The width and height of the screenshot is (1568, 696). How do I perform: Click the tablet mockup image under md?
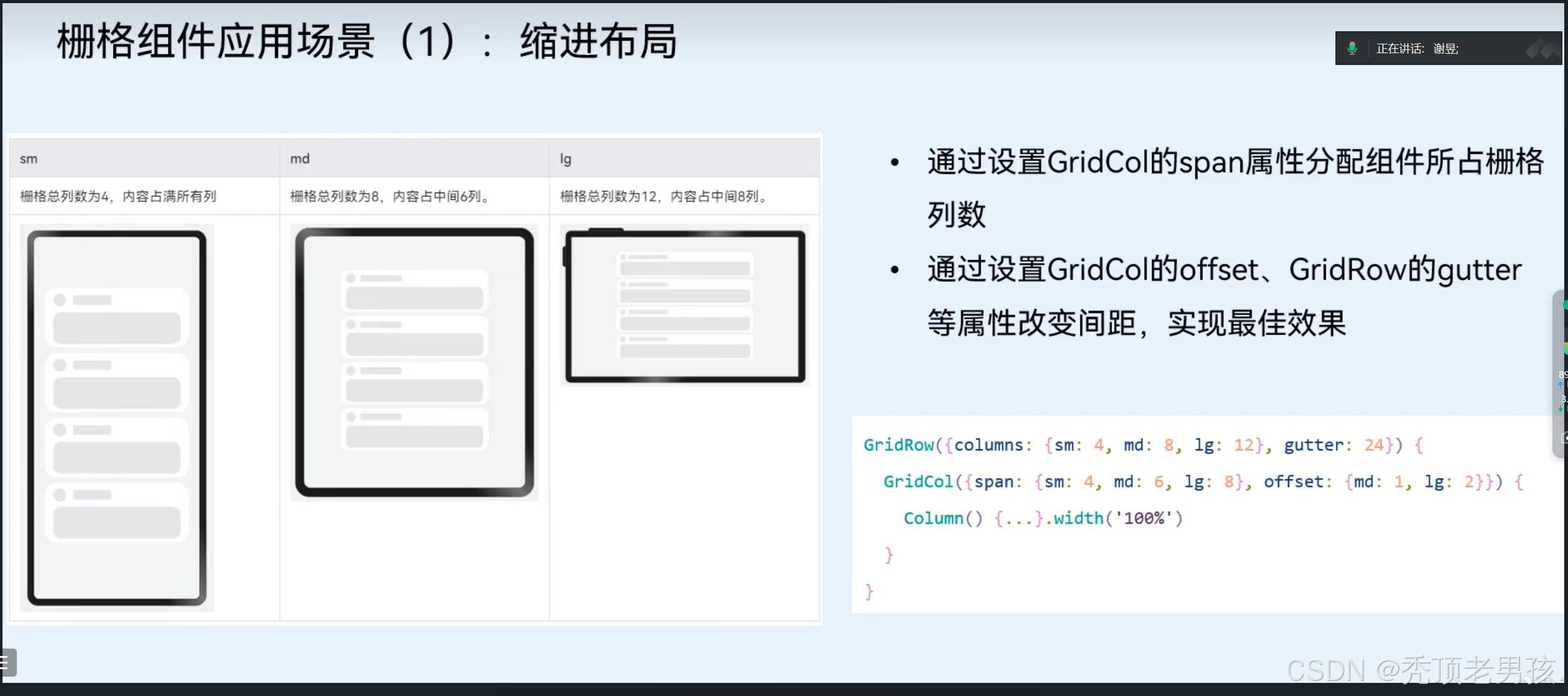414,362
